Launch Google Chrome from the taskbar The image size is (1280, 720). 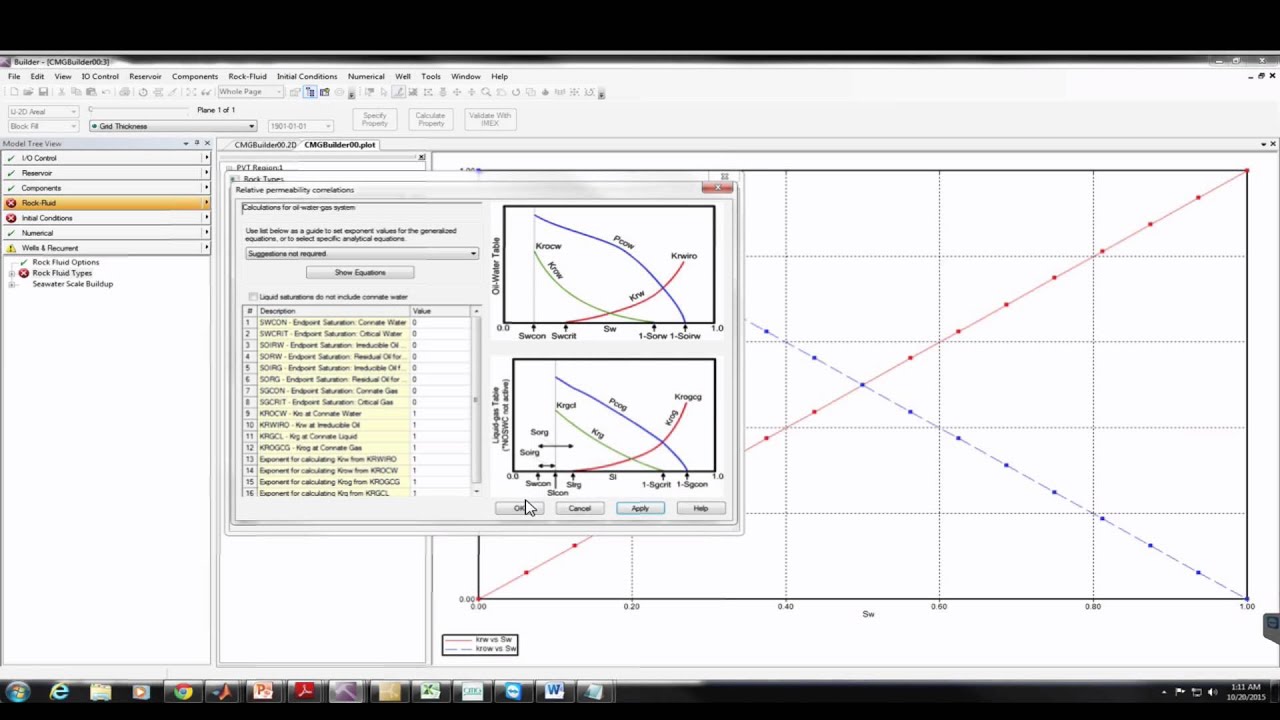[x=182, y=691]
